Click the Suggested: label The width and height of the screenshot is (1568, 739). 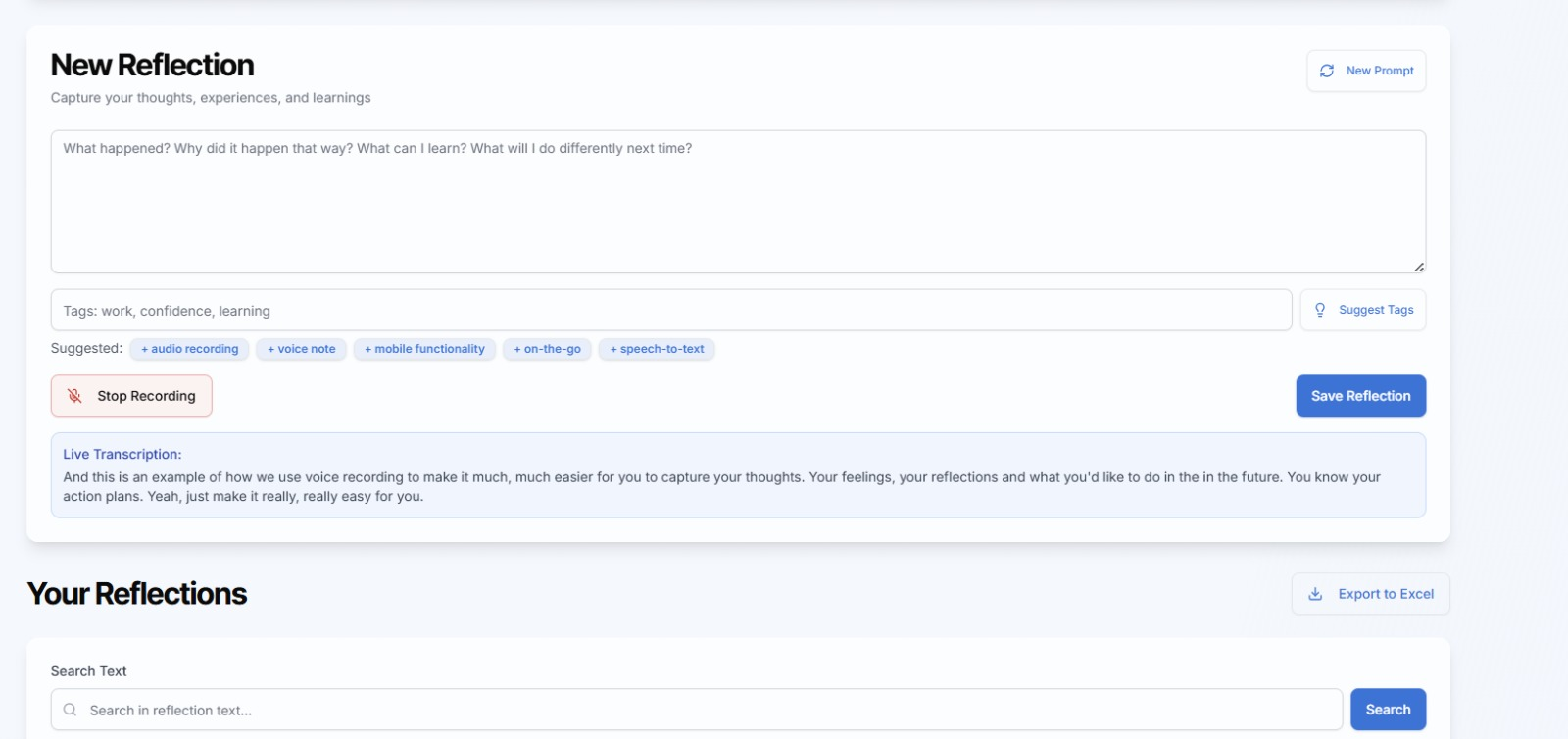click(86, 348)
